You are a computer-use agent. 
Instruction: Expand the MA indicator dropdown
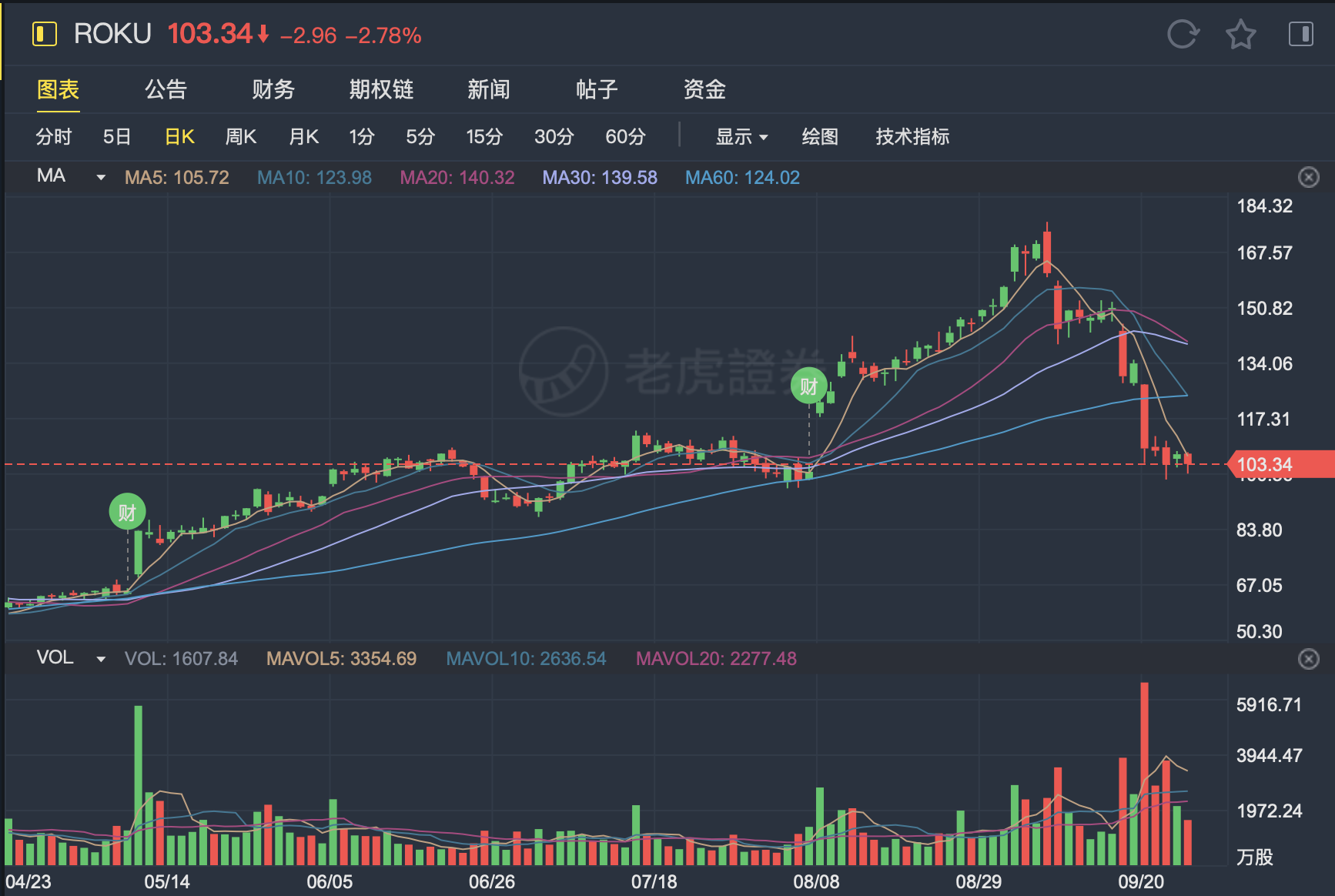[x=100, y=177]
